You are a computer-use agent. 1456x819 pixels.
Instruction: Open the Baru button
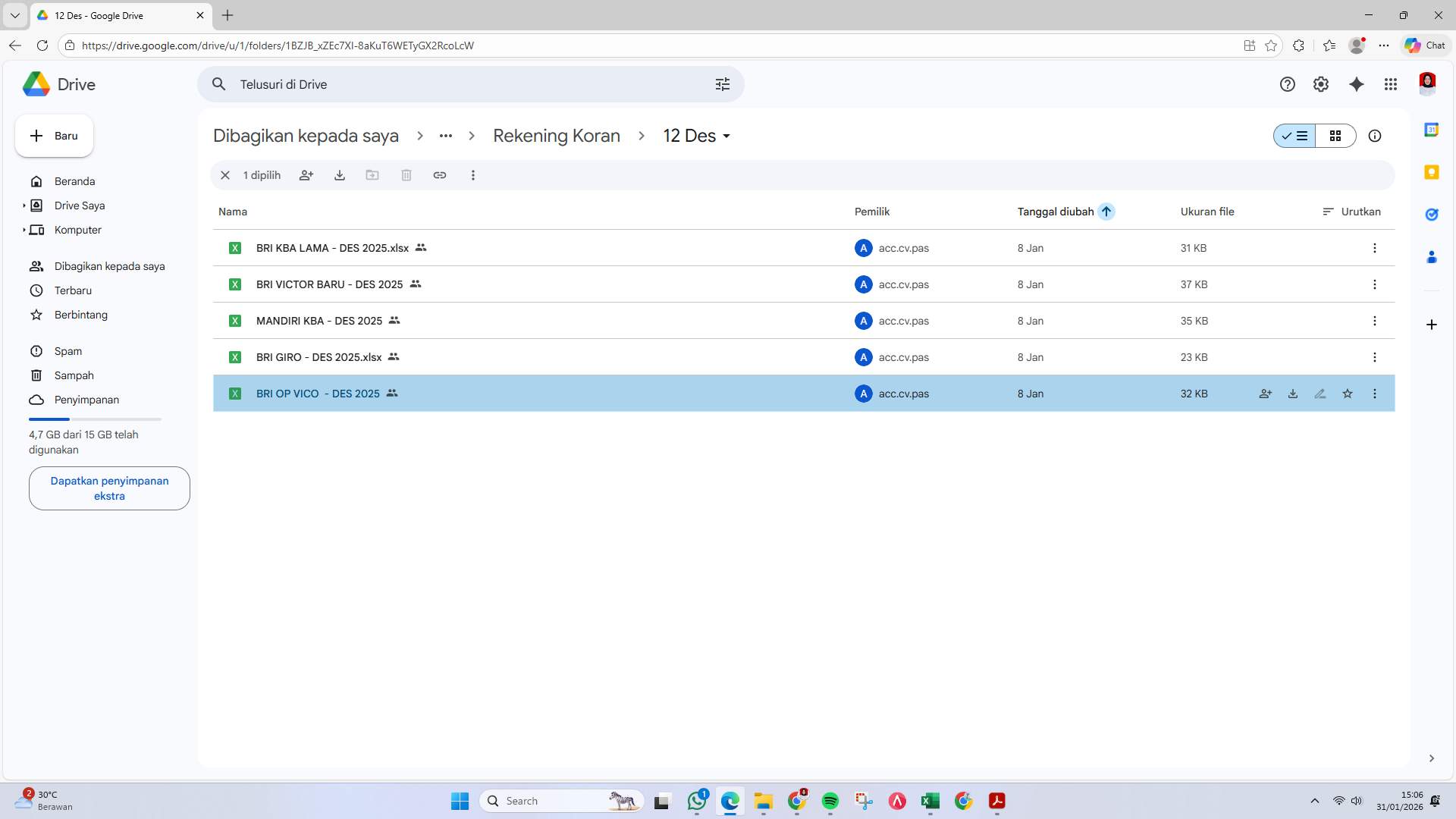point(53,136)
